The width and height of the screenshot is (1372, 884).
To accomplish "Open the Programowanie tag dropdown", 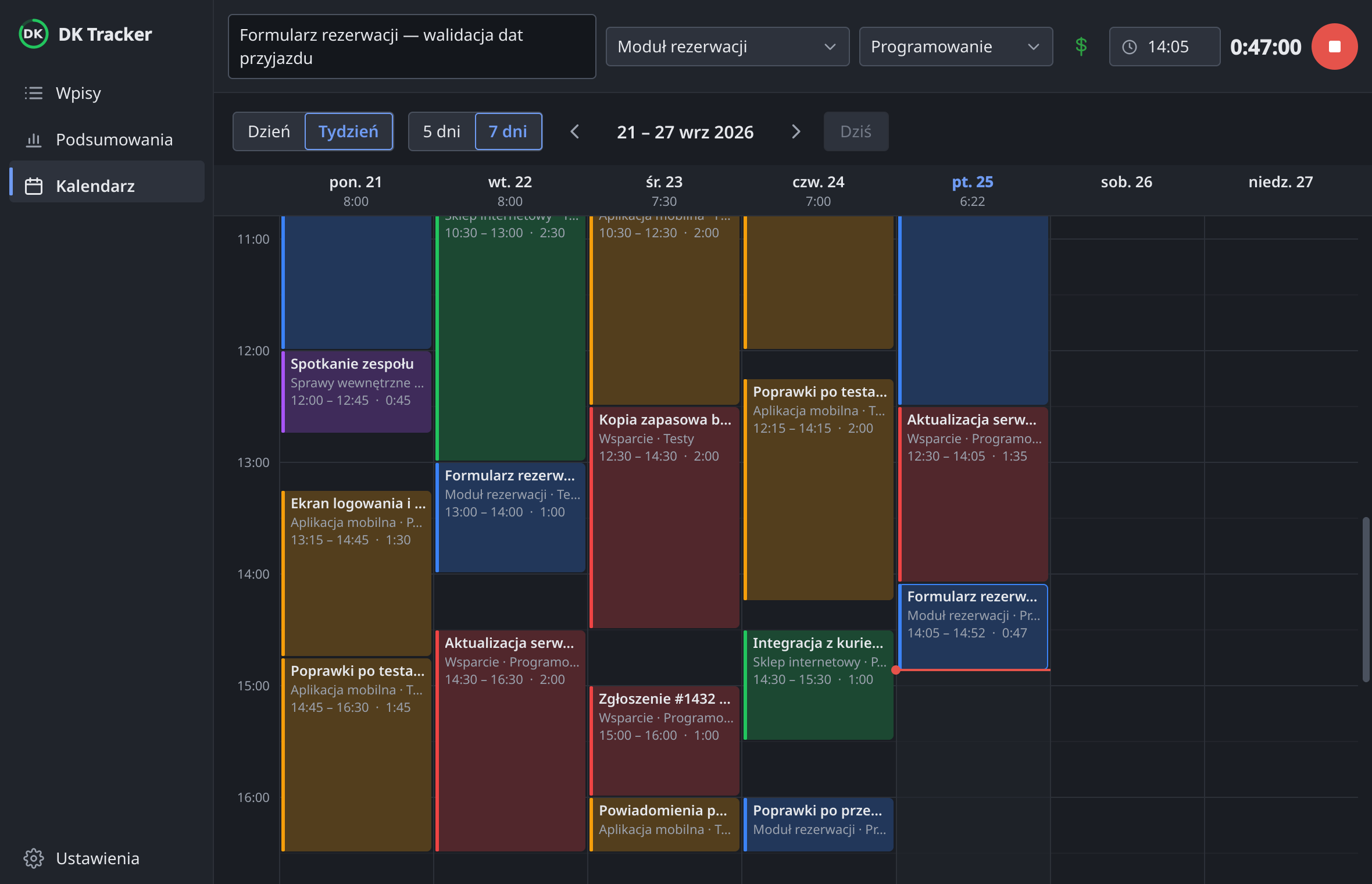I will pyautogui.click(x=956, y=47).
